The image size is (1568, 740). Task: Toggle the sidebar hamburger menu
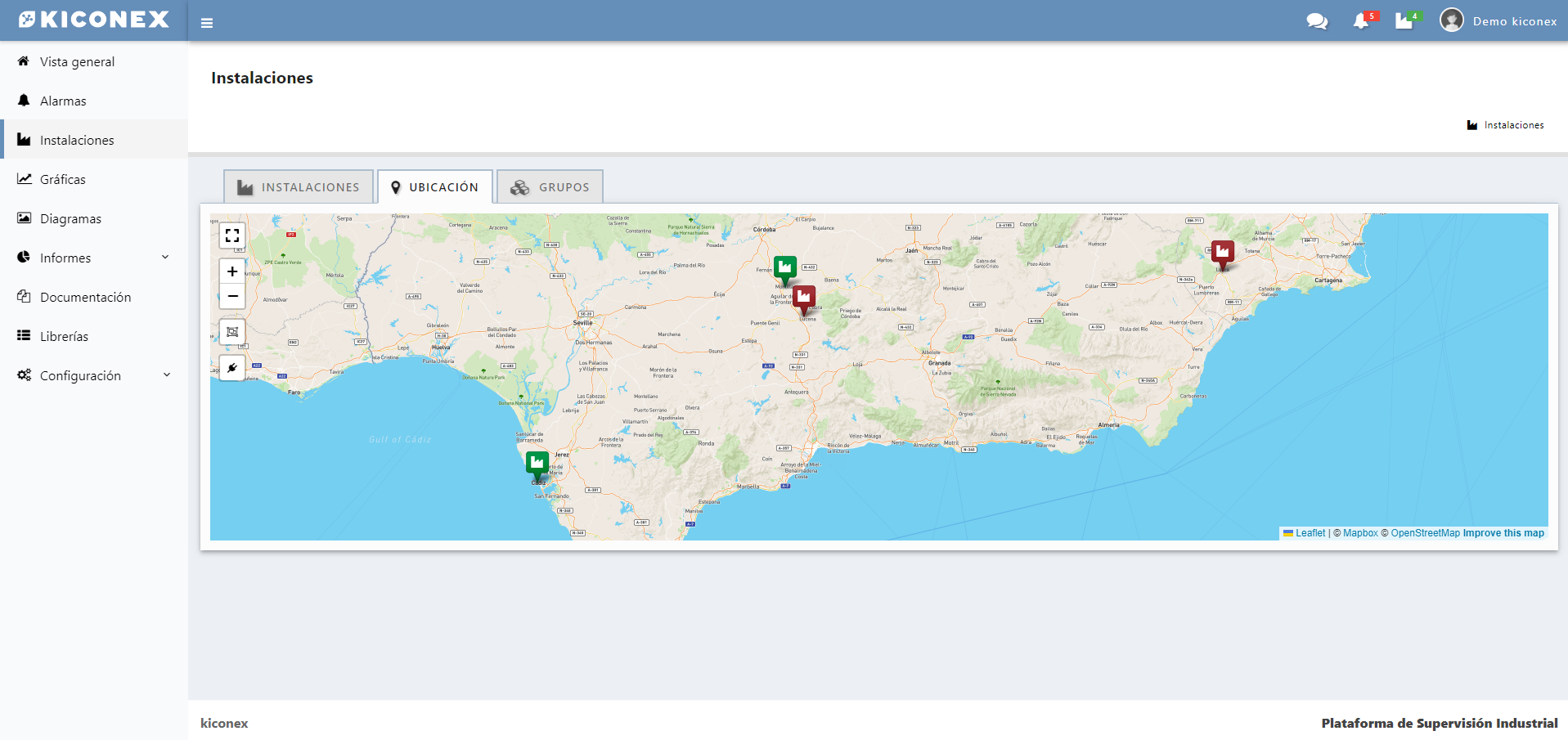207,23
